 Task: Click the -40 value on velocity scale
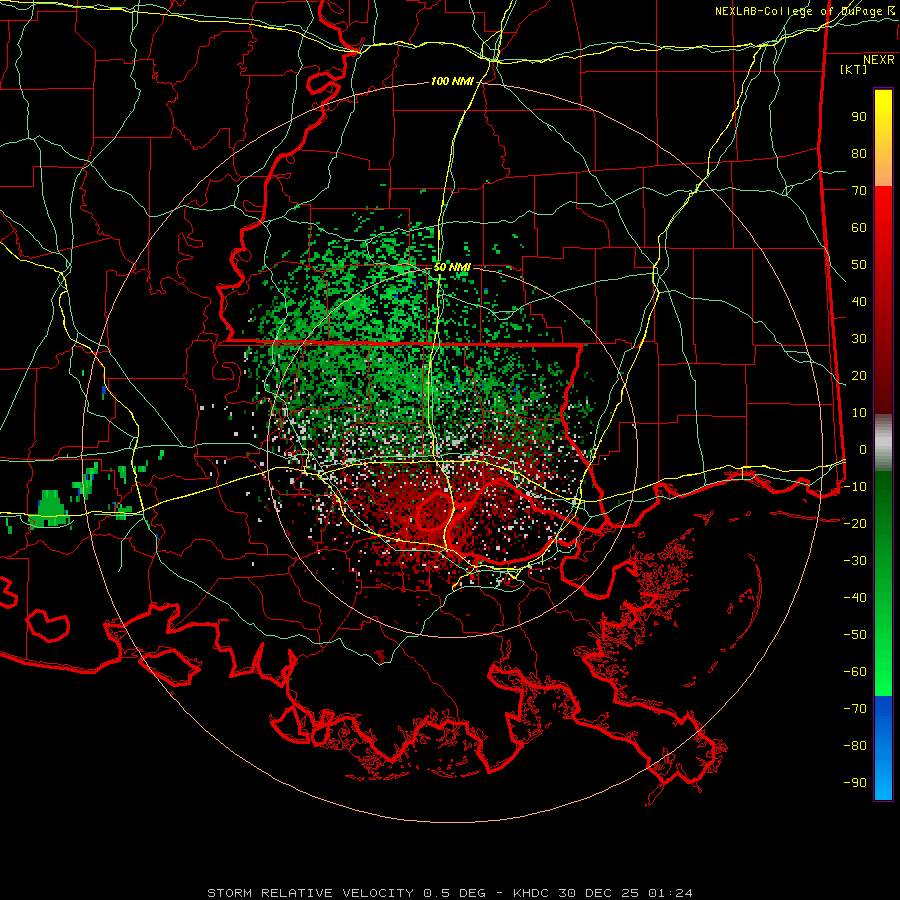(x=855, y=598)
